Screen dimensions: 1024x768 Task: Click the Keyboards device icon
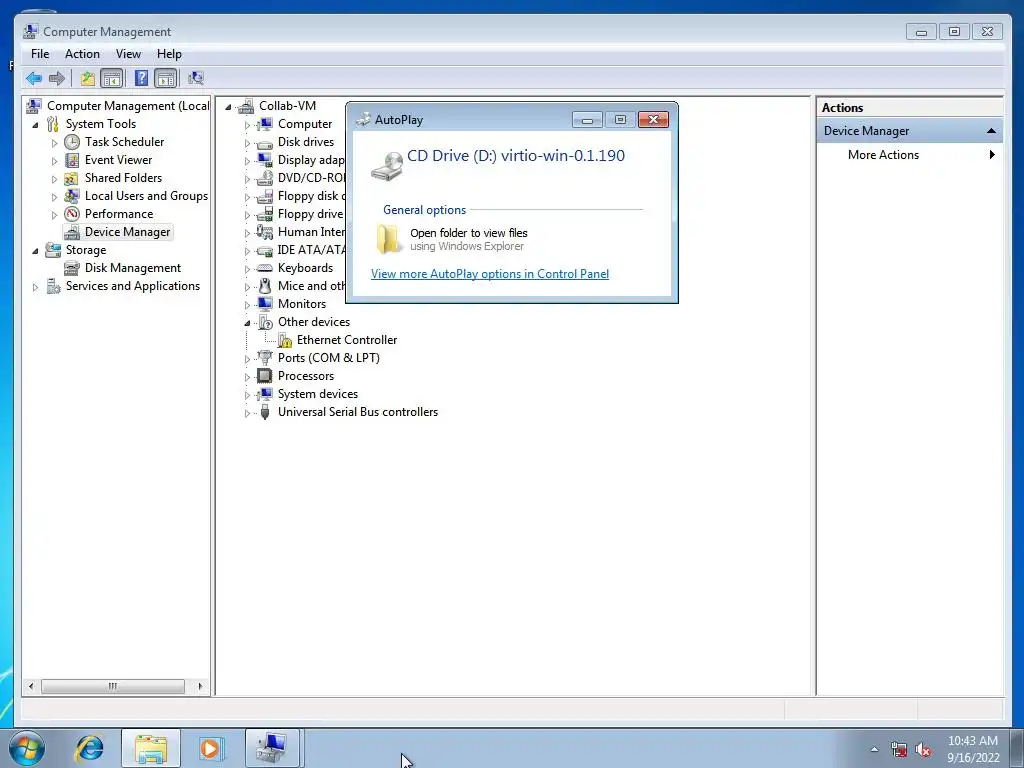(264, 268)
